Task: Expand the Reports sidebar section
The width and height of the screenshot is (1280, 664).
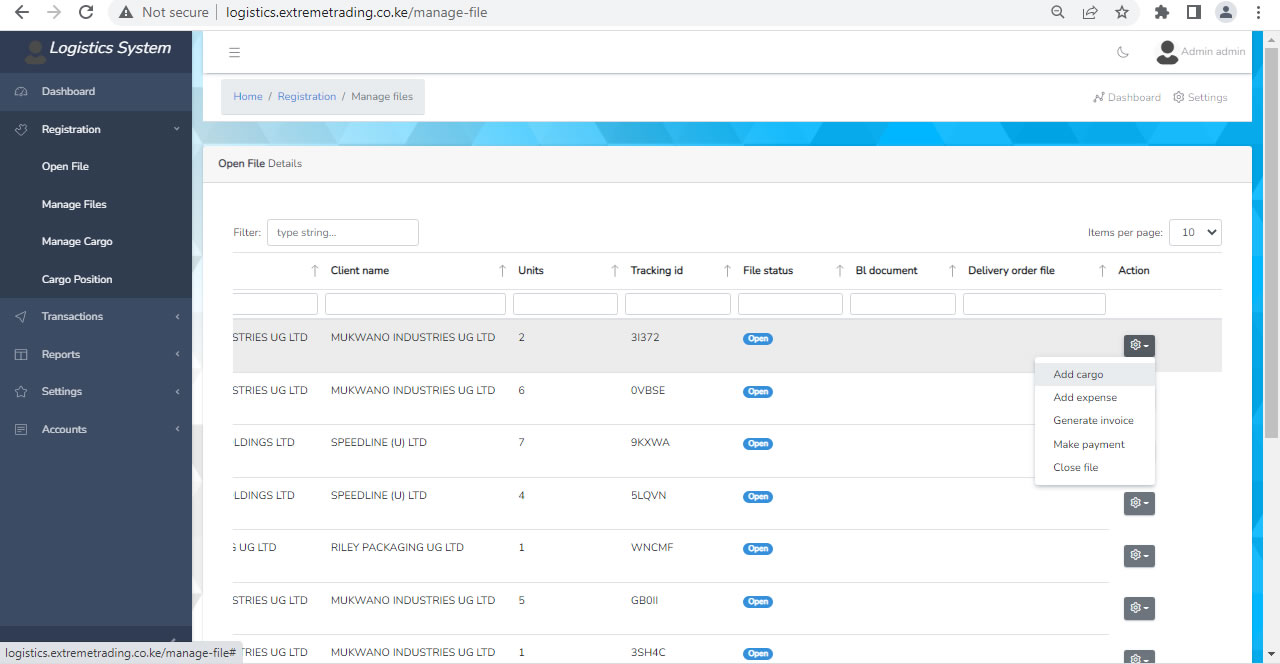Action: (61, 354)
